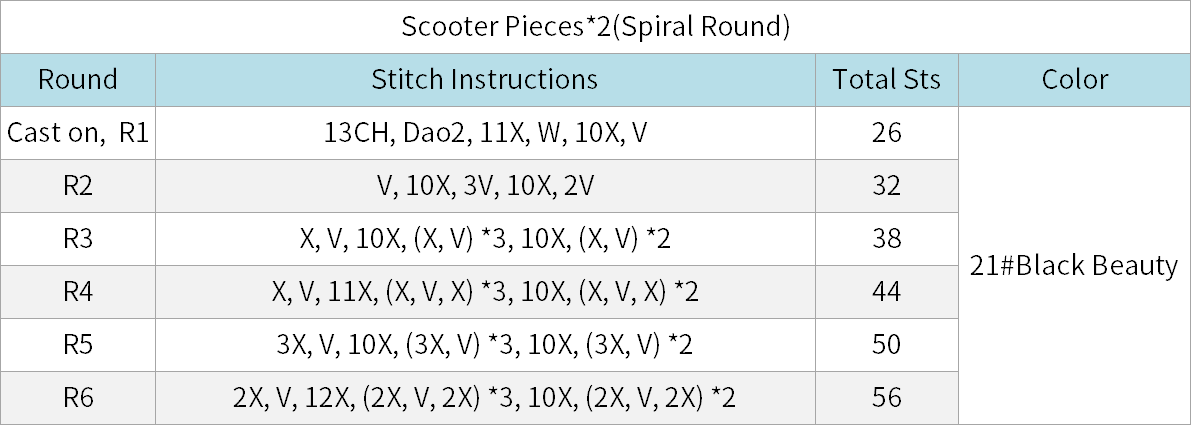Select the R6 stitch instructions cell

point(485,398)
